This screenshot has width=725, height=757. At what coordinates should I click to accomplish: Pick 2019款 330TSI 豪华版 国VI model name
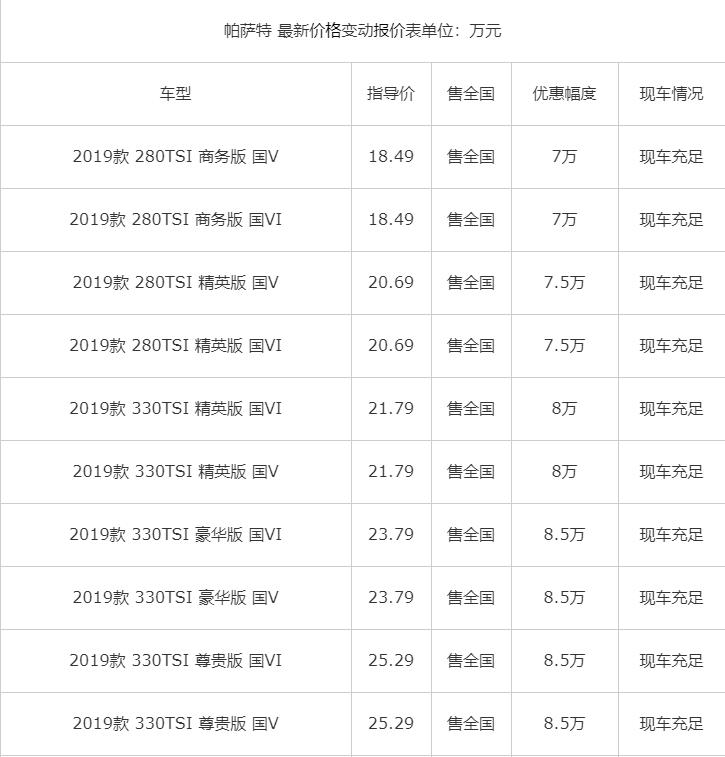175,535
